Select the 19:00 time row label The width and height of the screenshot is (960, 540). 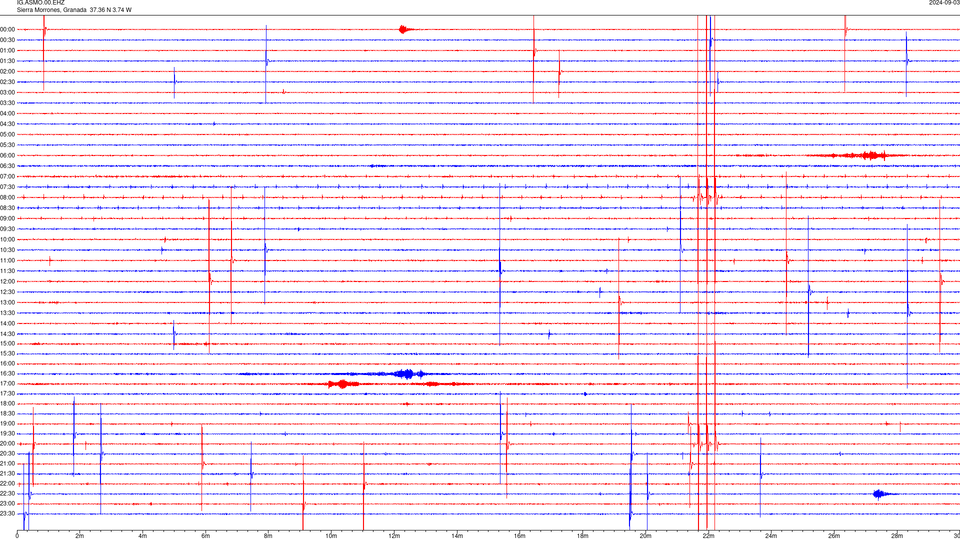[8, 424]
